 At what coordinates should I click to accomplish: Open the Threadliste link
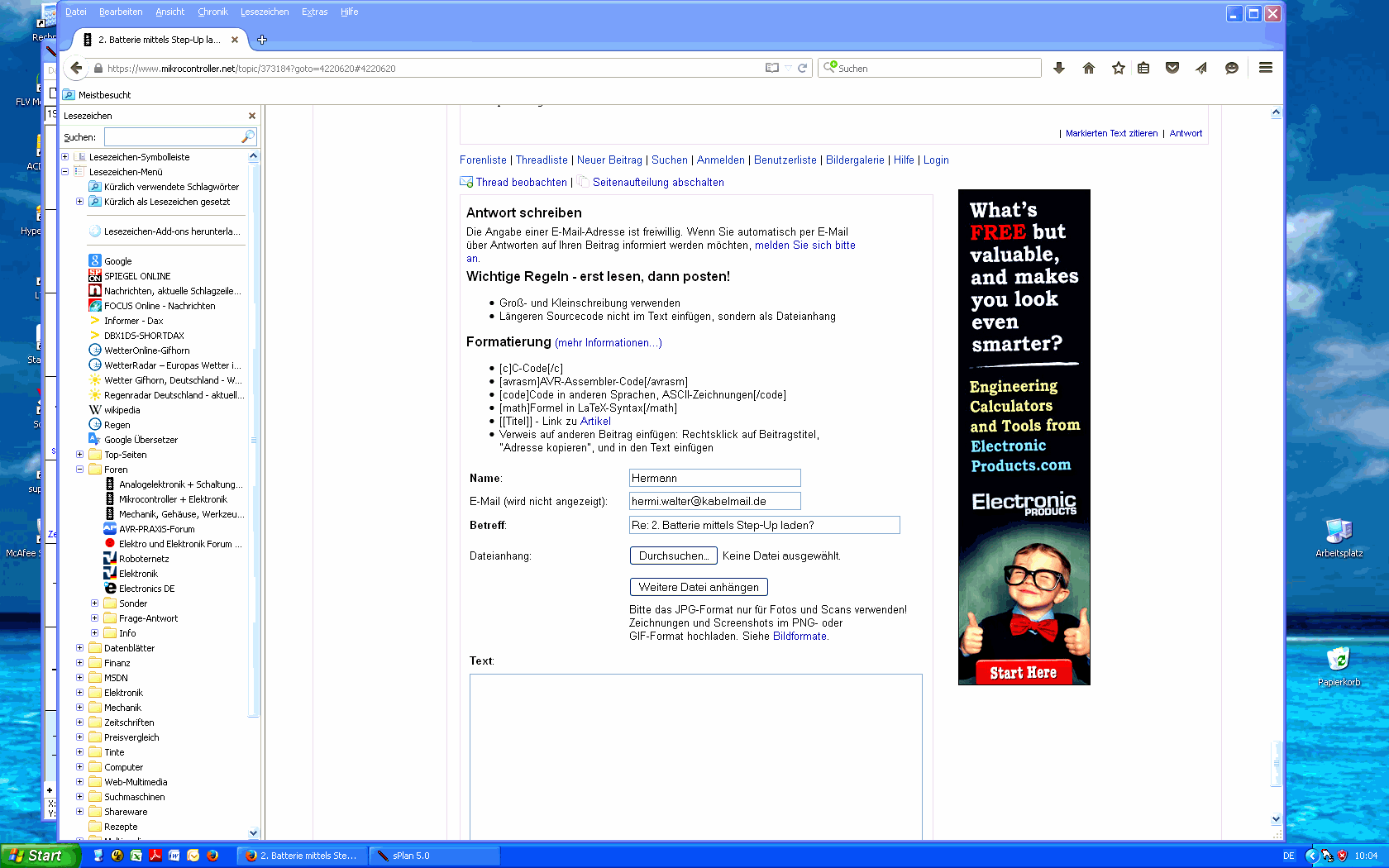pyautogui.click(x=542, y=160)
